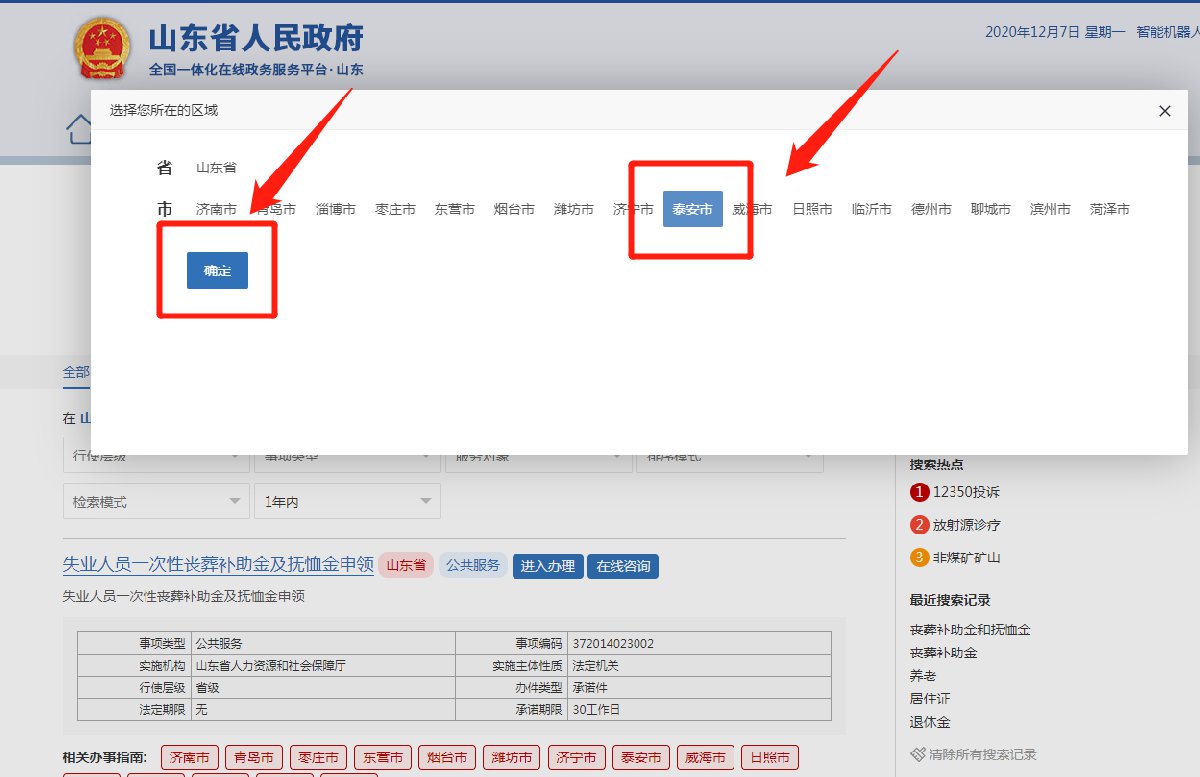Open 潍坊市 related service guide link
The width and height of the screenshot is (1200, 777).
coord(512,758)
